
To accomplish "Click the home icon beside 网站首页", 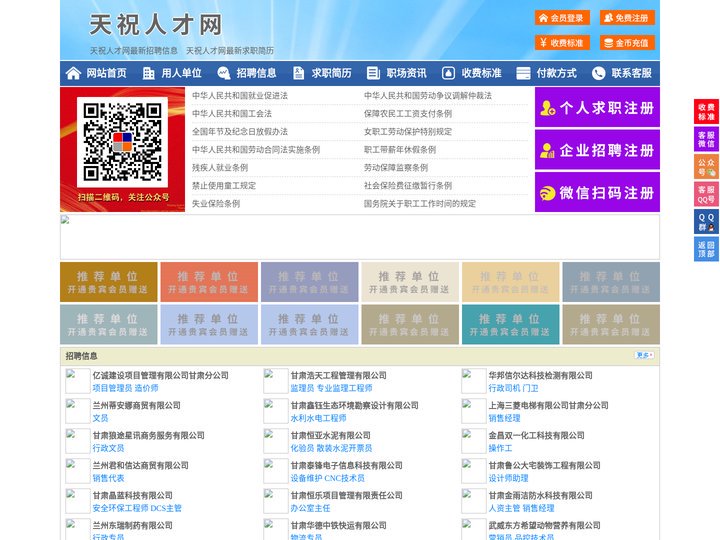I will 73,73.
